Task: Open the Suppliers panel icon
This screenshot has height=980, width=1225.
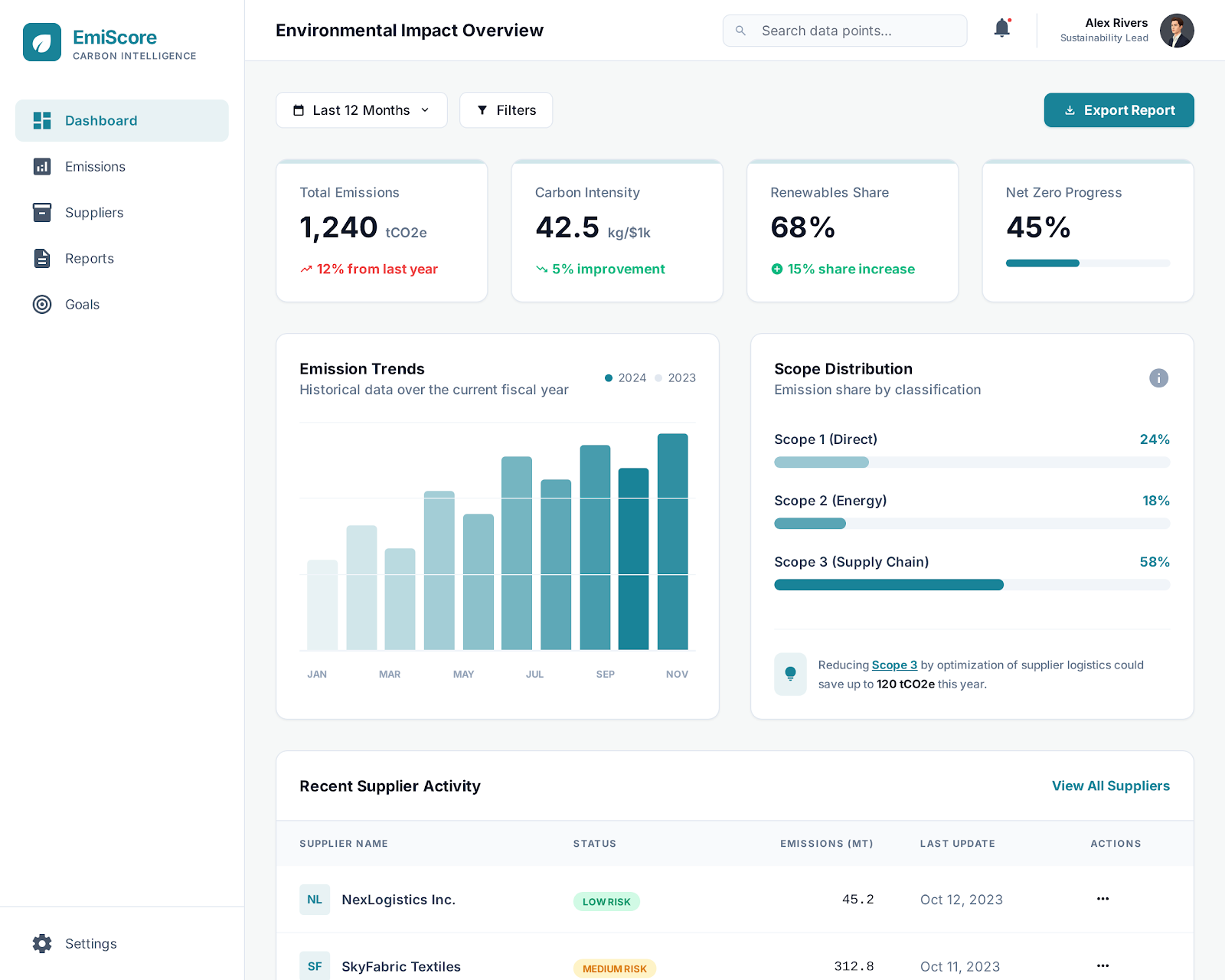Action: coord(41,212)
